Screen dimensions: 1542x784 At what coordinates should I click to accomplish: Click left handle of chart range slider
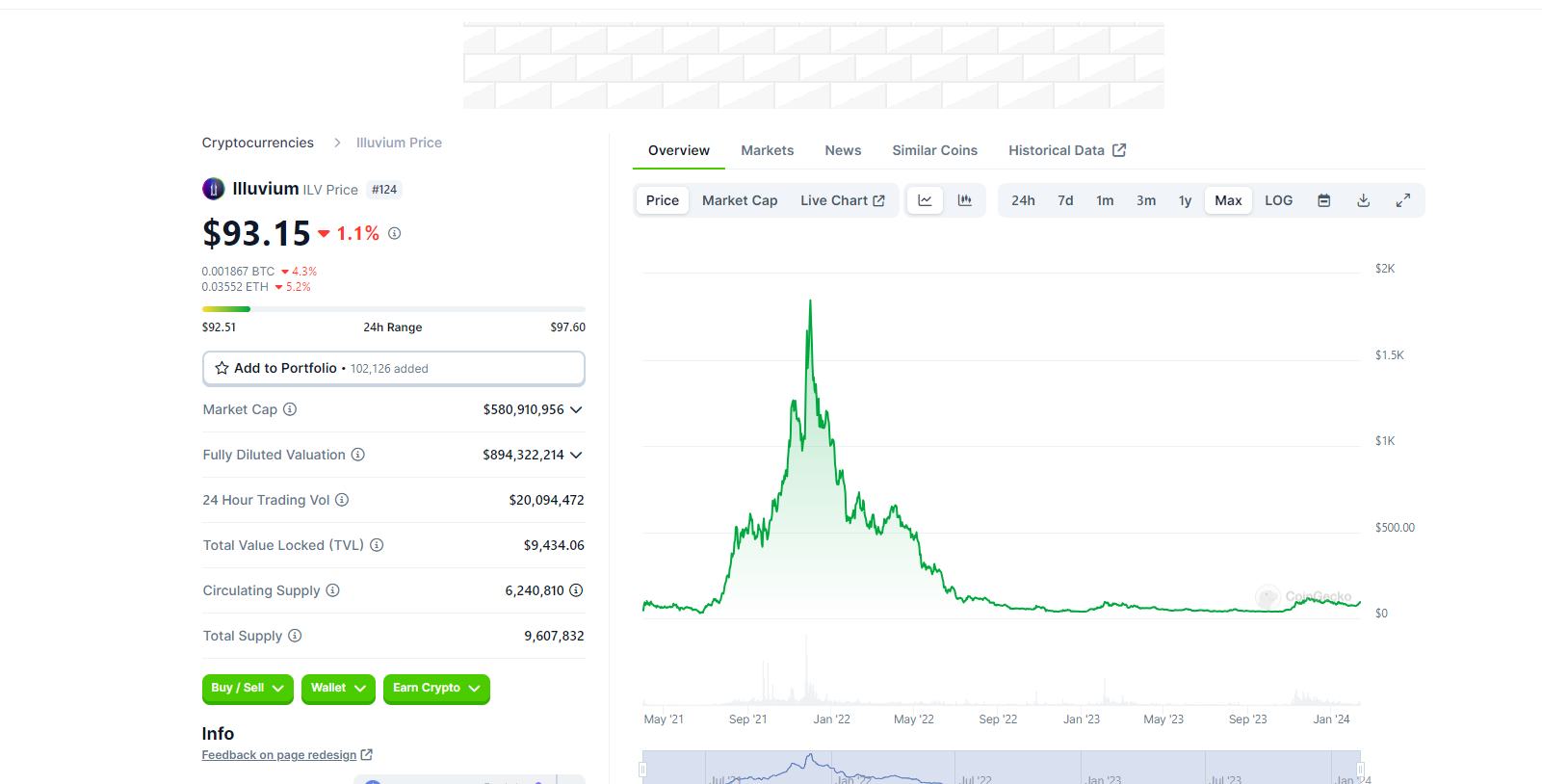click(642, 770)
